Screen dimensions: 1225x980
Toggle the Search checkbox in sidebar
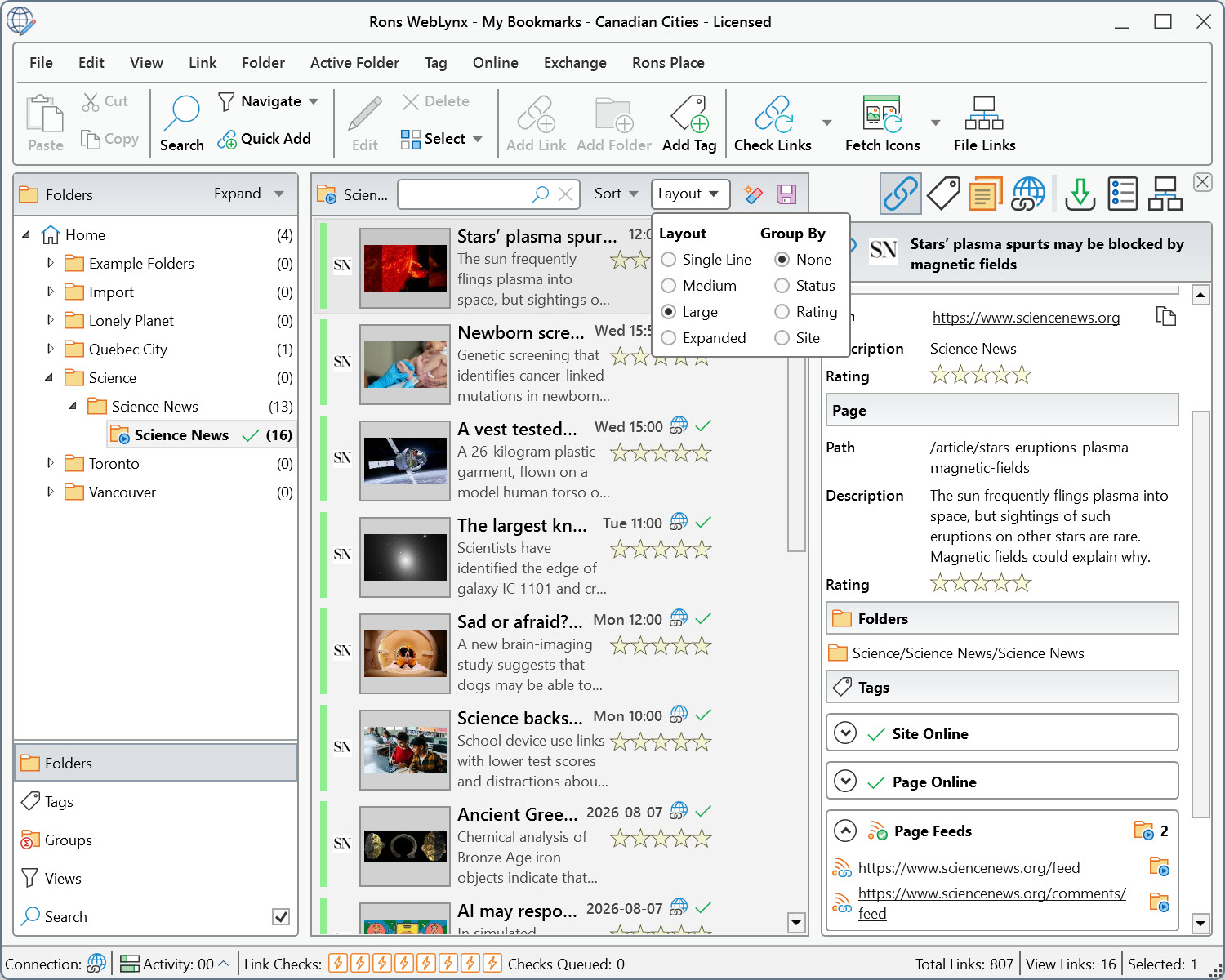point(281,916)
